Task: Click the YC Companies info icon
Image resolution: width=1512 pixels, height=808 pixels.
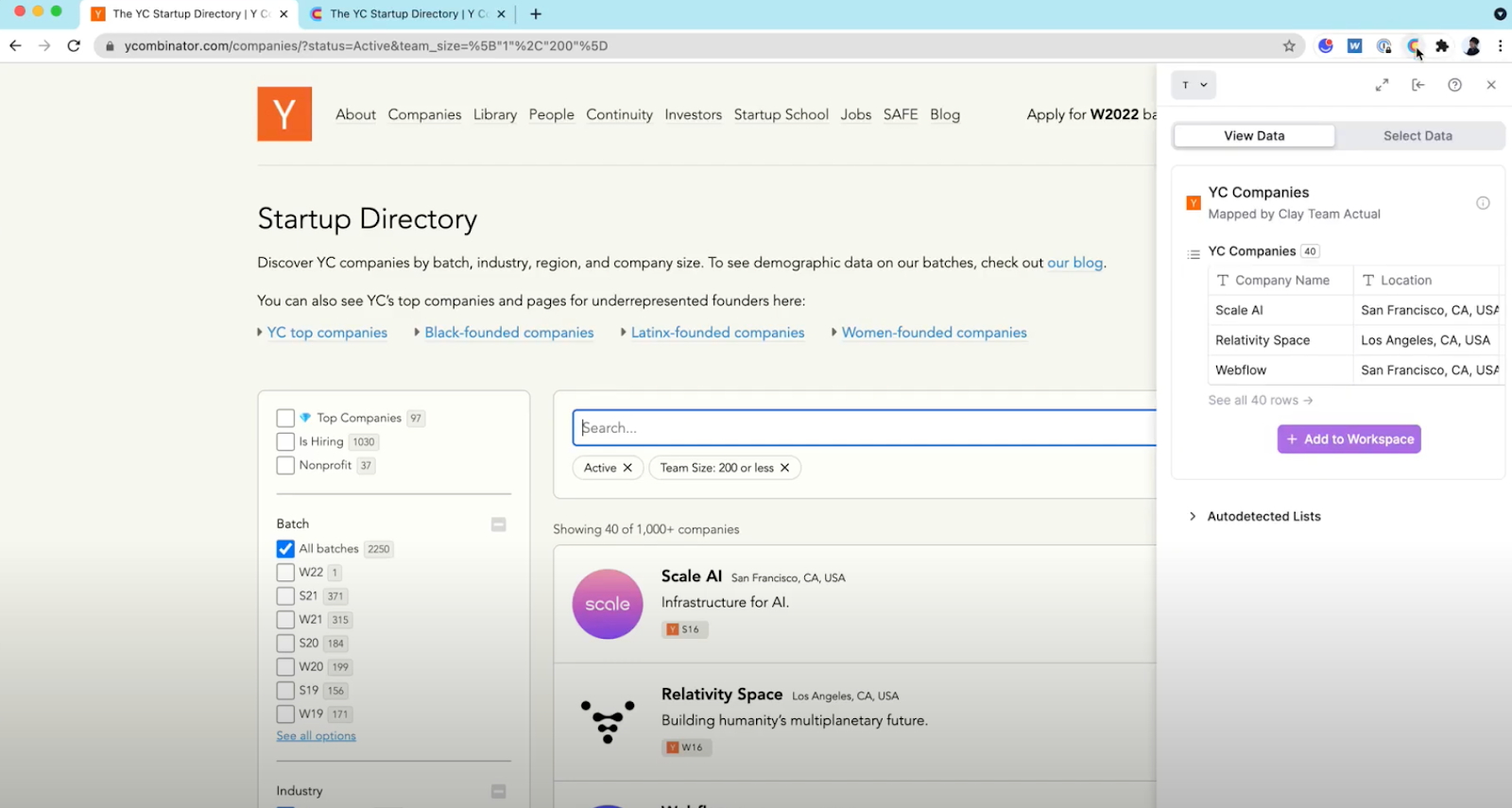Action: click(x=1483, y=203)
